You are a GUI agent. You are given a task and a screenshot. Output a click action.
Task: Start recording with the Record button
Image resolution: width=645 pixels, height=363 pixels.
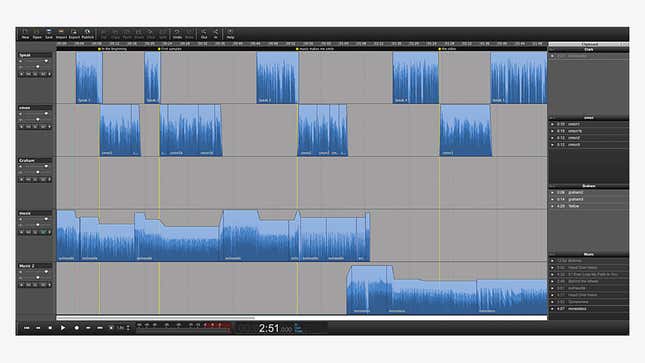pos(76,328)
